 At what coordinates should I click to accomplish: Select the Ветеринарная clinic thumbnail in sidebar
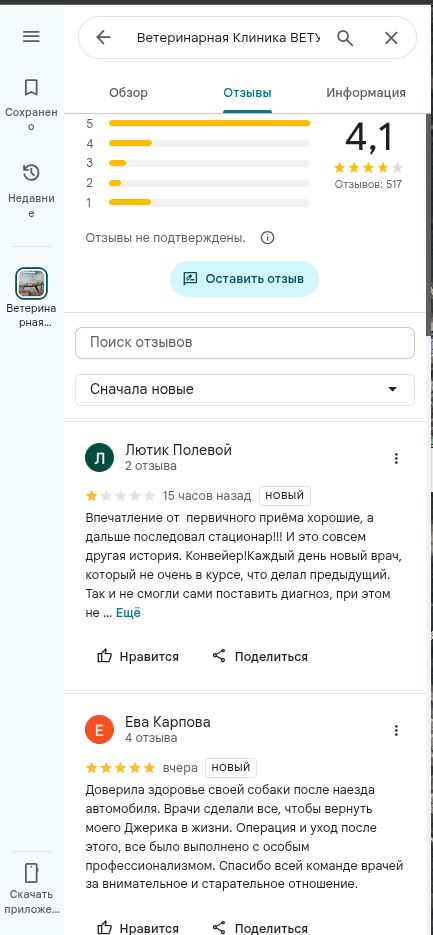31,283
